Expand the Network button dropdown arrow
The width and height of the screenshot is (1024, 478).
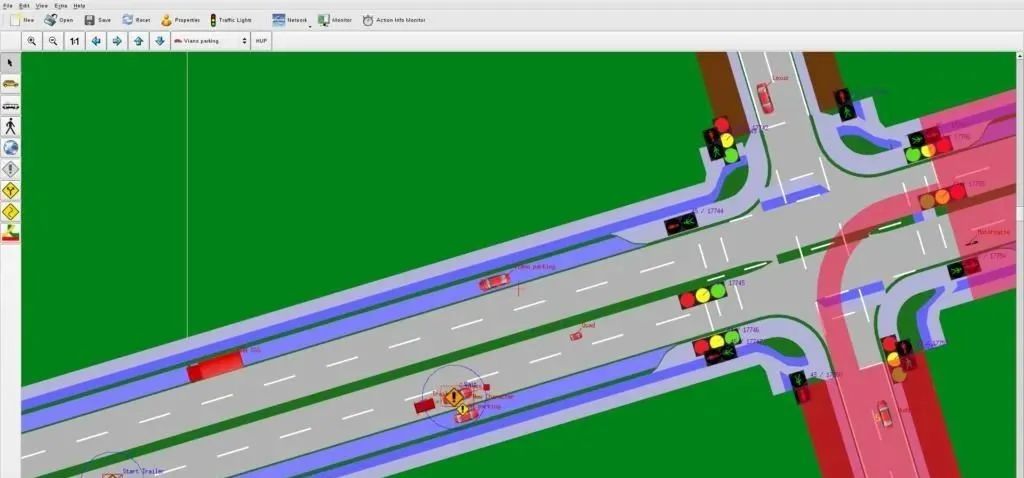310,26
